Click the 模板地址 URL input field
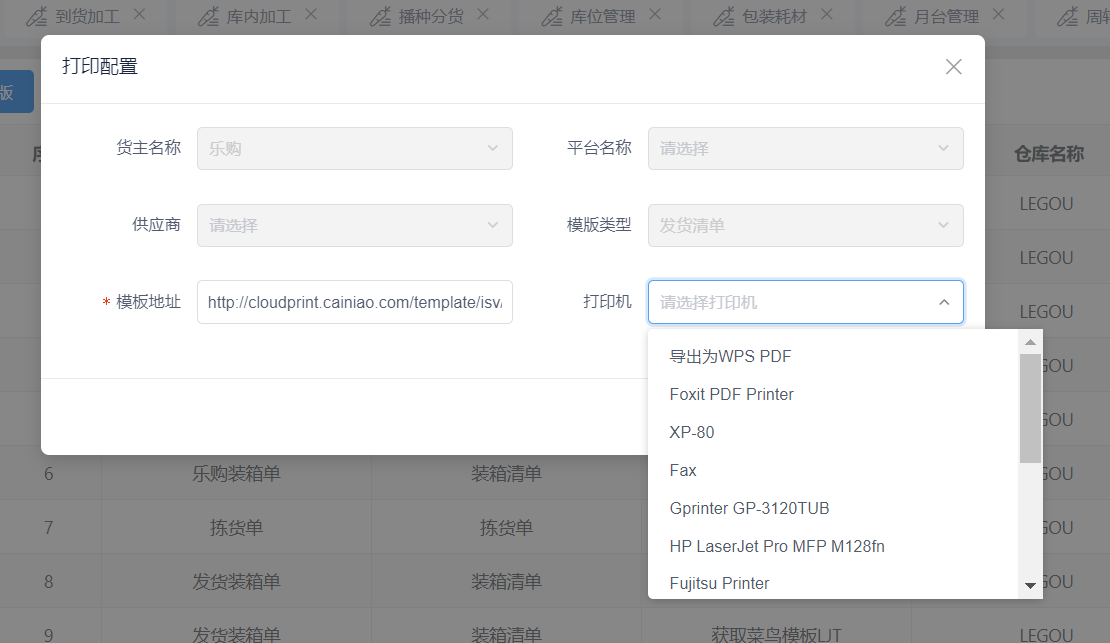Image resolution: width=1110 pixels, height=643 pixels. (355, 302)
